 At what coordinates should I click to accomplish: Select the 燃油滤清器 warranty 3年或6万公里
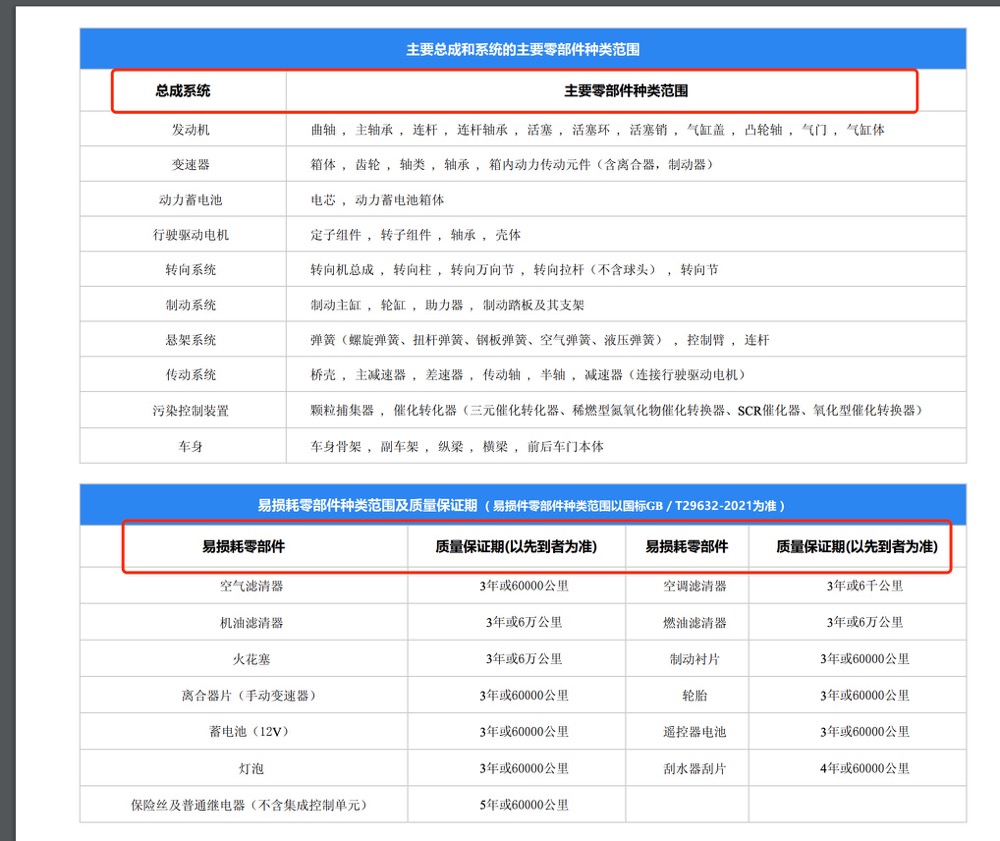[x=865, y=622]
